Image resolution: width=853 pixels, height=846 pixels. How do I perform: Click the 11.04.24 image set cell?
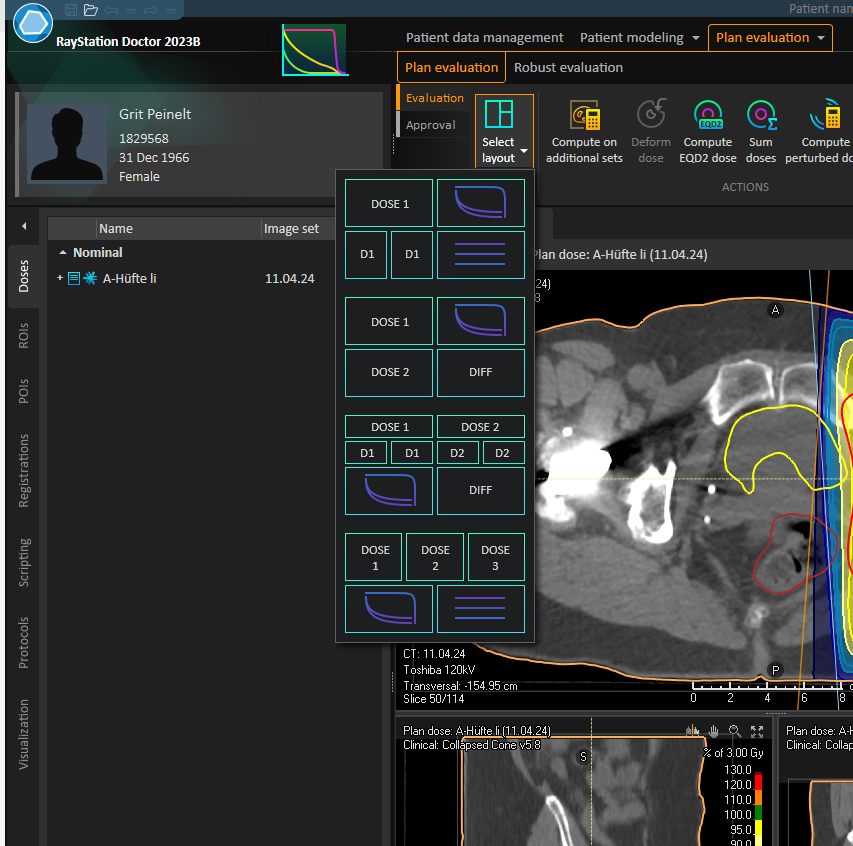point(289,279)
